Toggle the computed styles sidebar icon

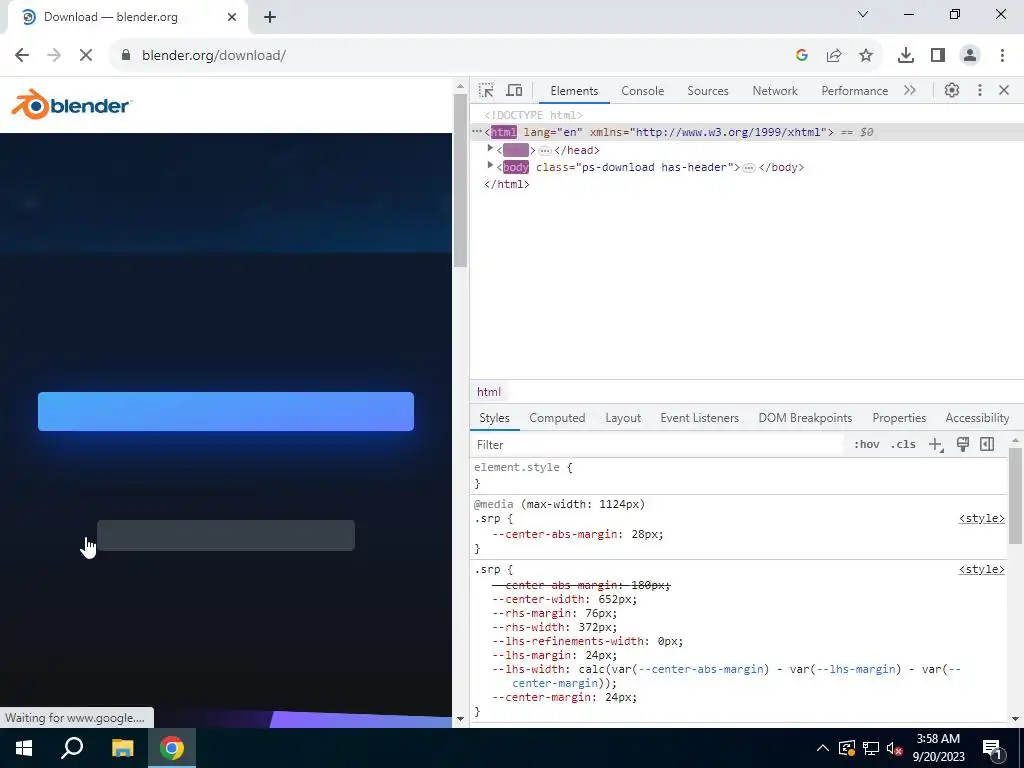[987, 445]
